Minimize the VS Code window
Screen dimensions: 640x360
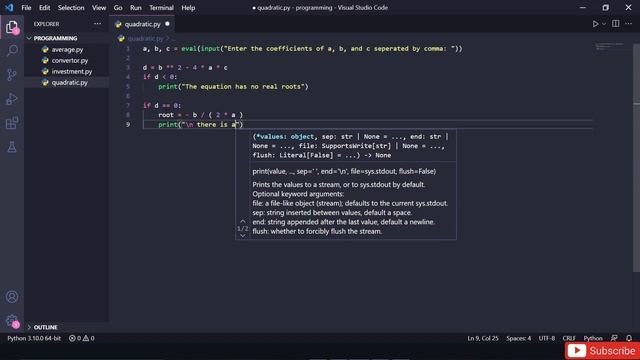click(x=583, y=8)
